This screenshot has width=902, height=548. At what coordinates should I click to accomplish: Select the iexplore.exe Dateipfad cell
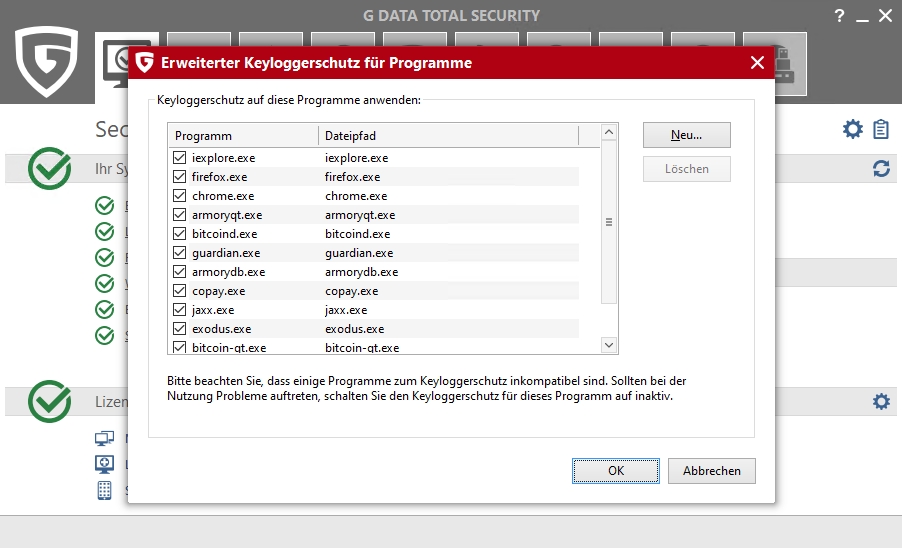[356, 158]
